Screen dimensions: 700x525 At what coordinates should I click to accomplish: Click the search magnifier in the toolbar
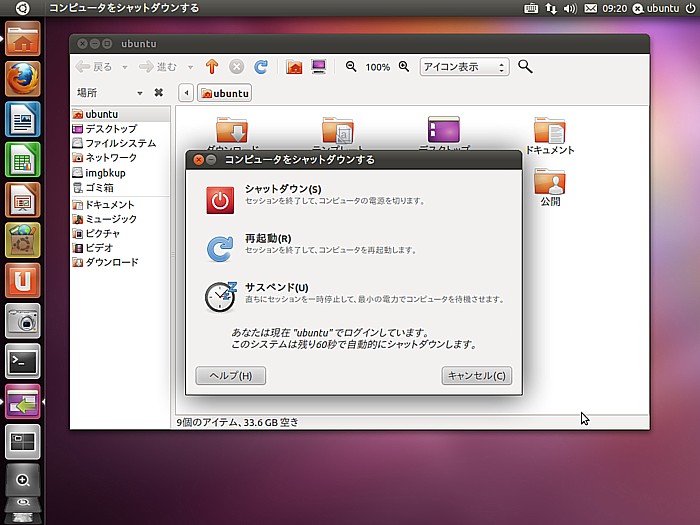(525, 67)
